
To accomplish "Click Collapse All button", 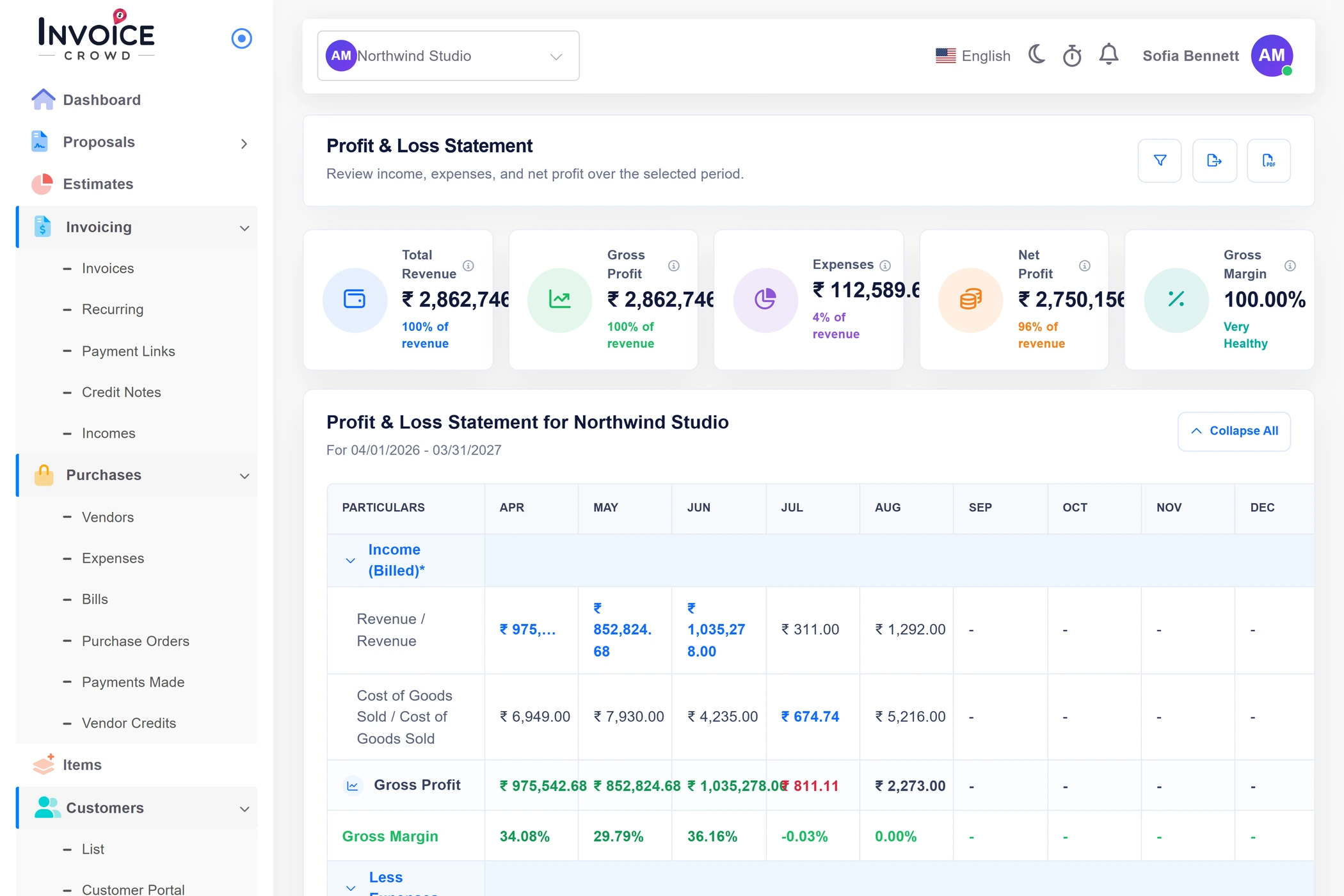I will (1234, 431).
